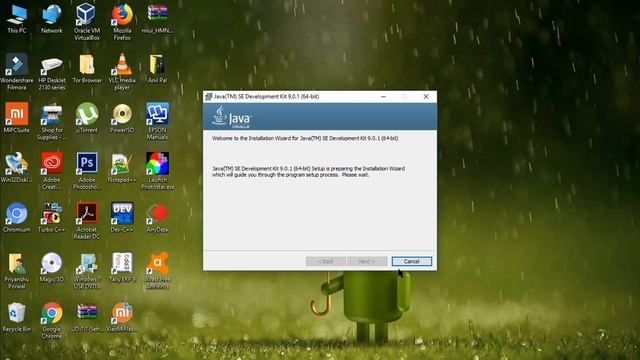Launch Dev-C++ shortcut
640x360 pixels.
(122, 218)
